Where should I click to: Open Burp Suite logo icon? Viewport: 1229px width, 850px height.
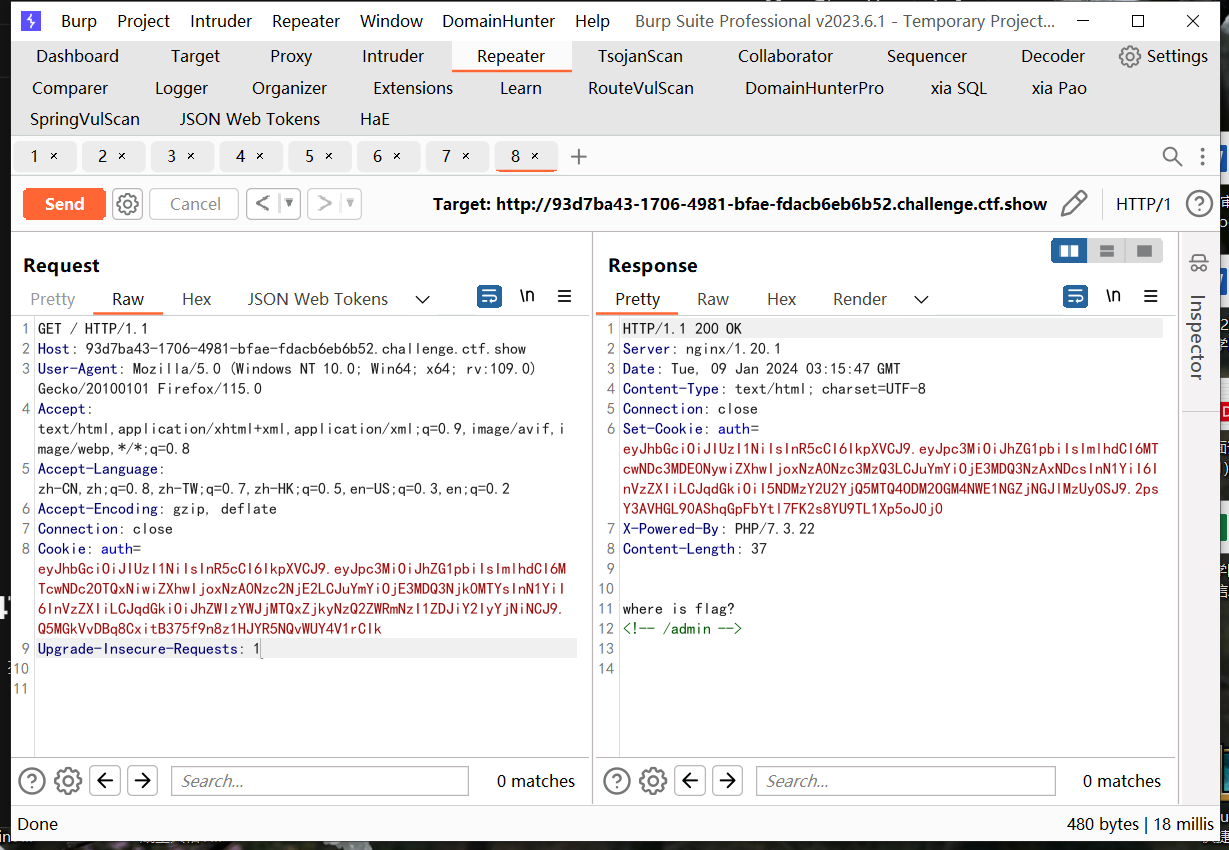[x=31, y=21]
